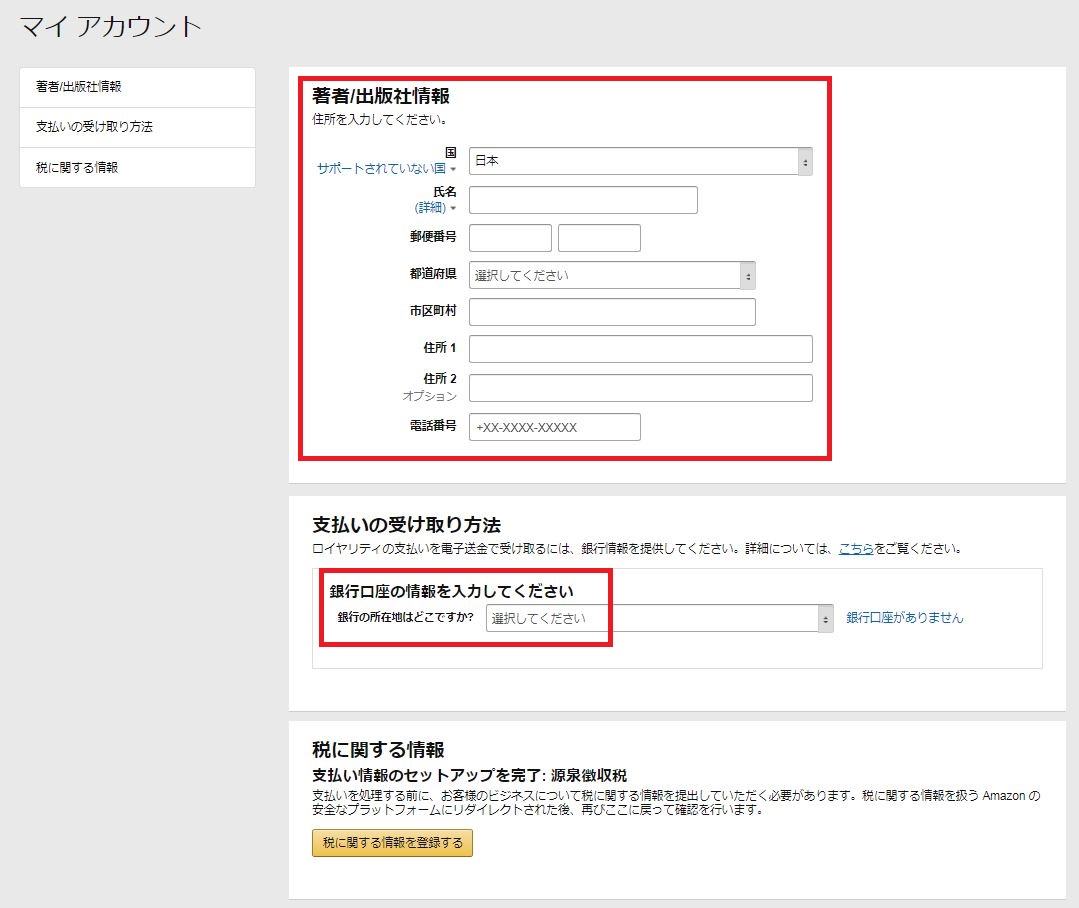This screenshot has height=908, width=1079.
Task: Expand the (詳細) link under 氏名
Action: pos(435,208)
